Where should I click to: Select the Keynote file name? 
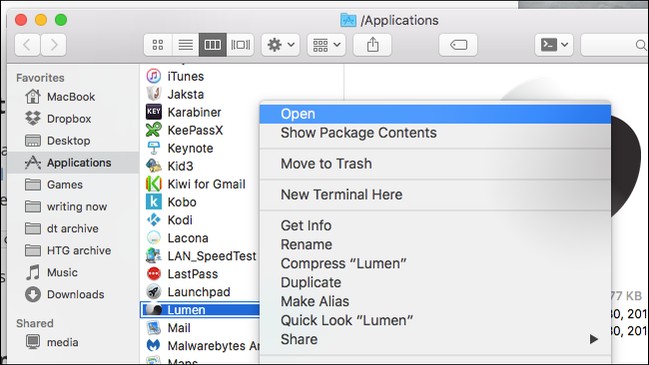[190, 148]
